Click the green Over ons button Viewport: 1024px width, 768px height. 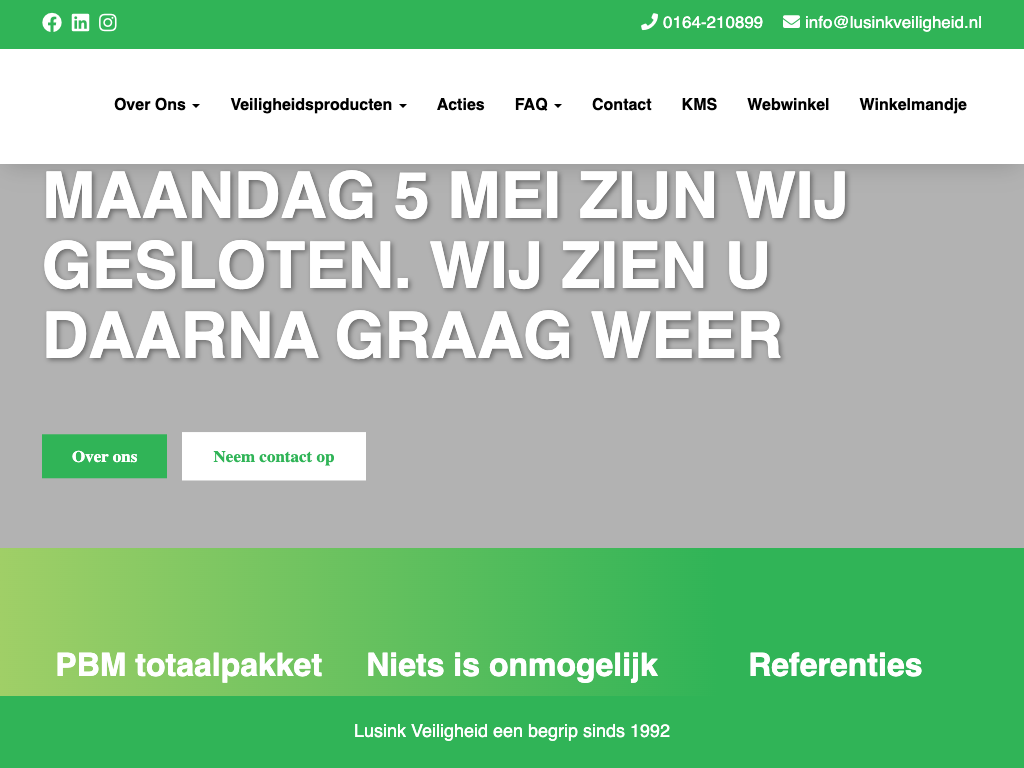coord(104,456)
